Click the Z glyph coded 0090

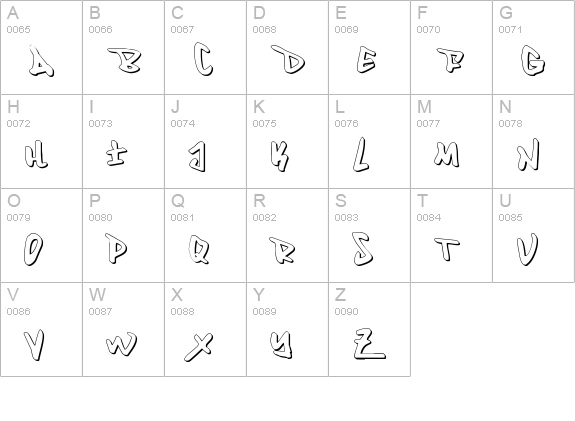click(x=369, y=329)
